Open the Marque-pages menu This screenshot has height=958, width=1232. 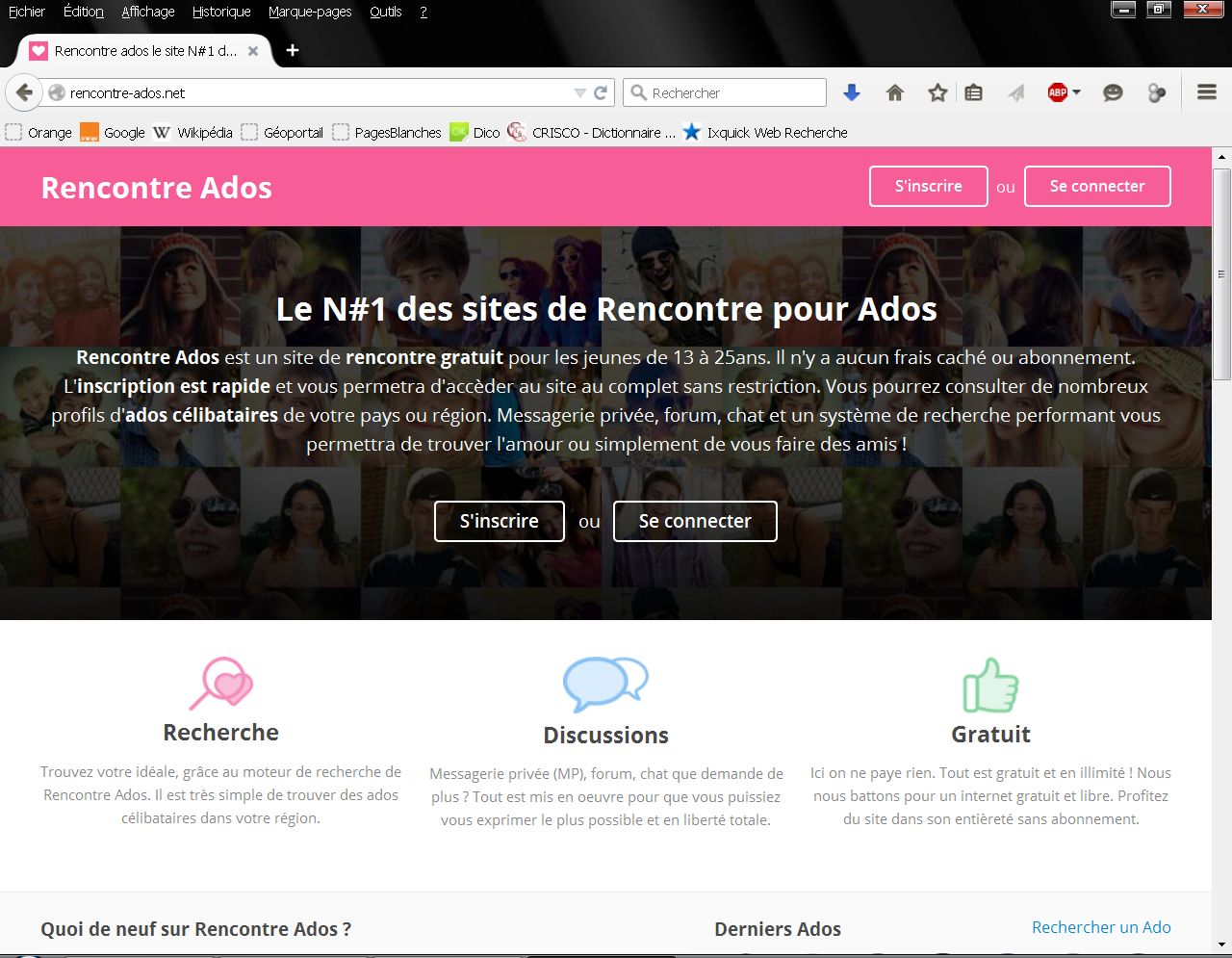pos(310,12)
